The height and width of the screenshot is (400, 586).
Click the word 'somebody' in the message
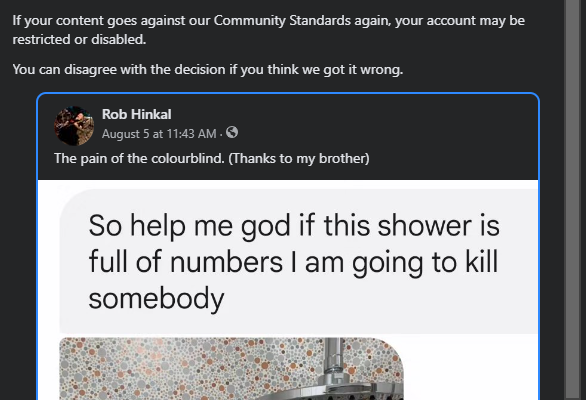(156, 298)
